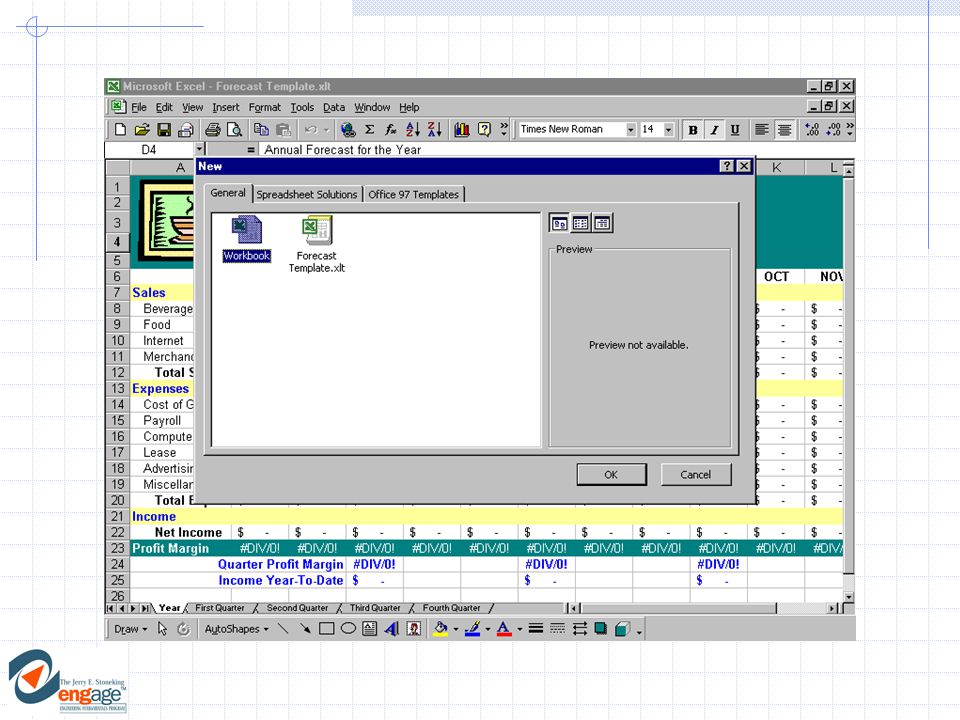Select the Arrow drawing tool
The image size is (960, 720).
point(305,629)
